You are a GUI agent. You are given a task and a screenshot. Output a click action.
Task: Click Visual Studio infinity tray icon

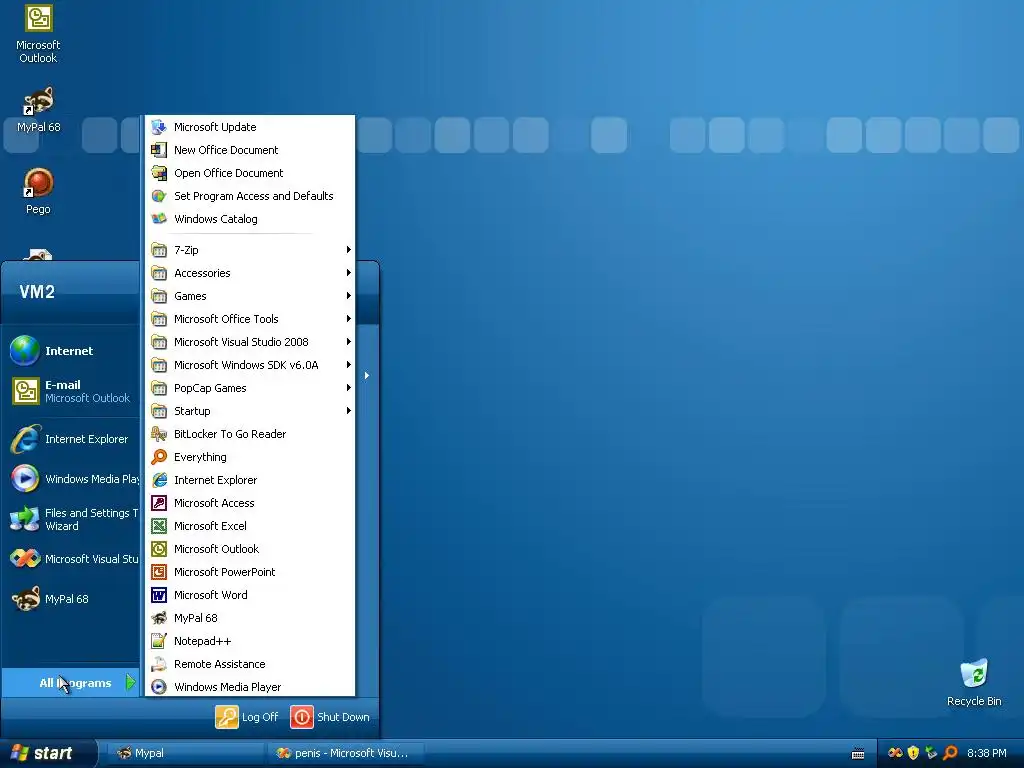tap(895, 753)
